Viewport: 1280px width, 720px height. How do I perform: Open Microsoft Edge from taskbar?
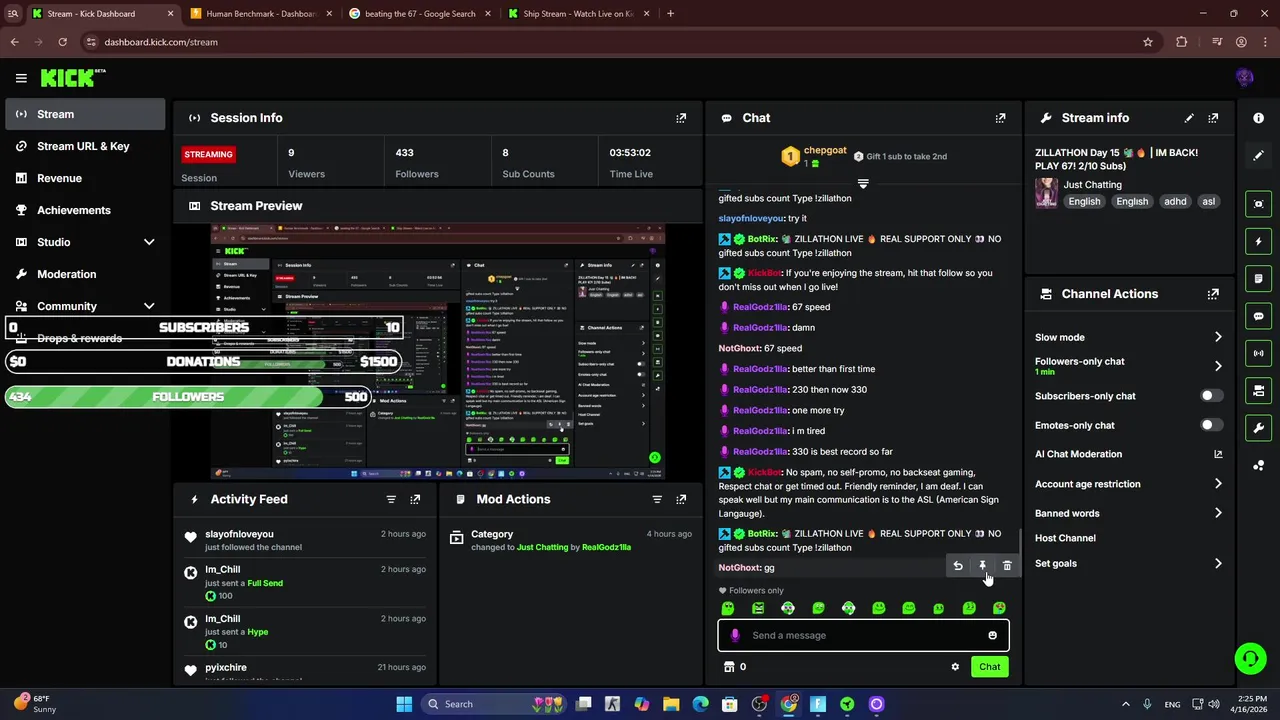(700, 704)
